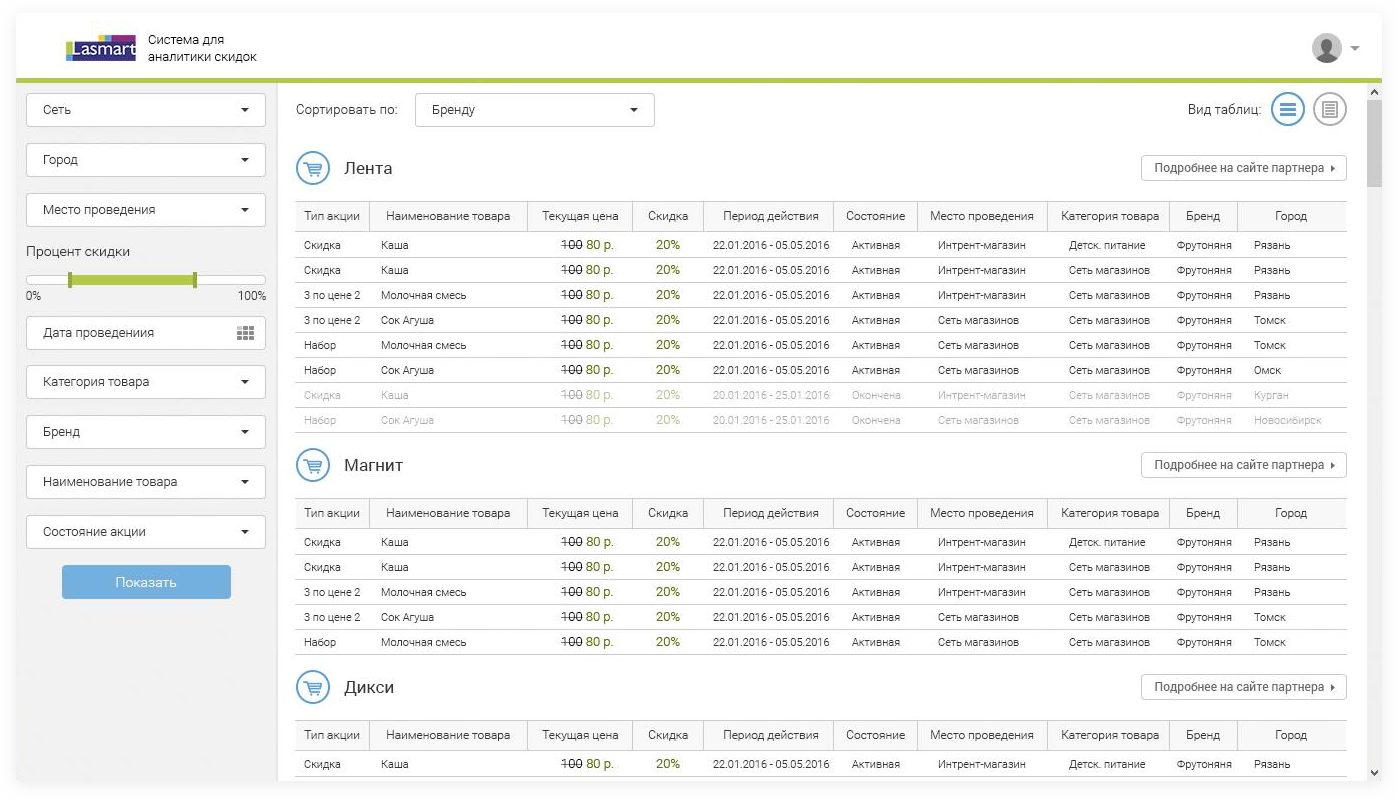The width and height of the screenshot is (1398, 800).
Task: Select Детск. питание cell in Лента table
Action: [x=1107, y=245]
